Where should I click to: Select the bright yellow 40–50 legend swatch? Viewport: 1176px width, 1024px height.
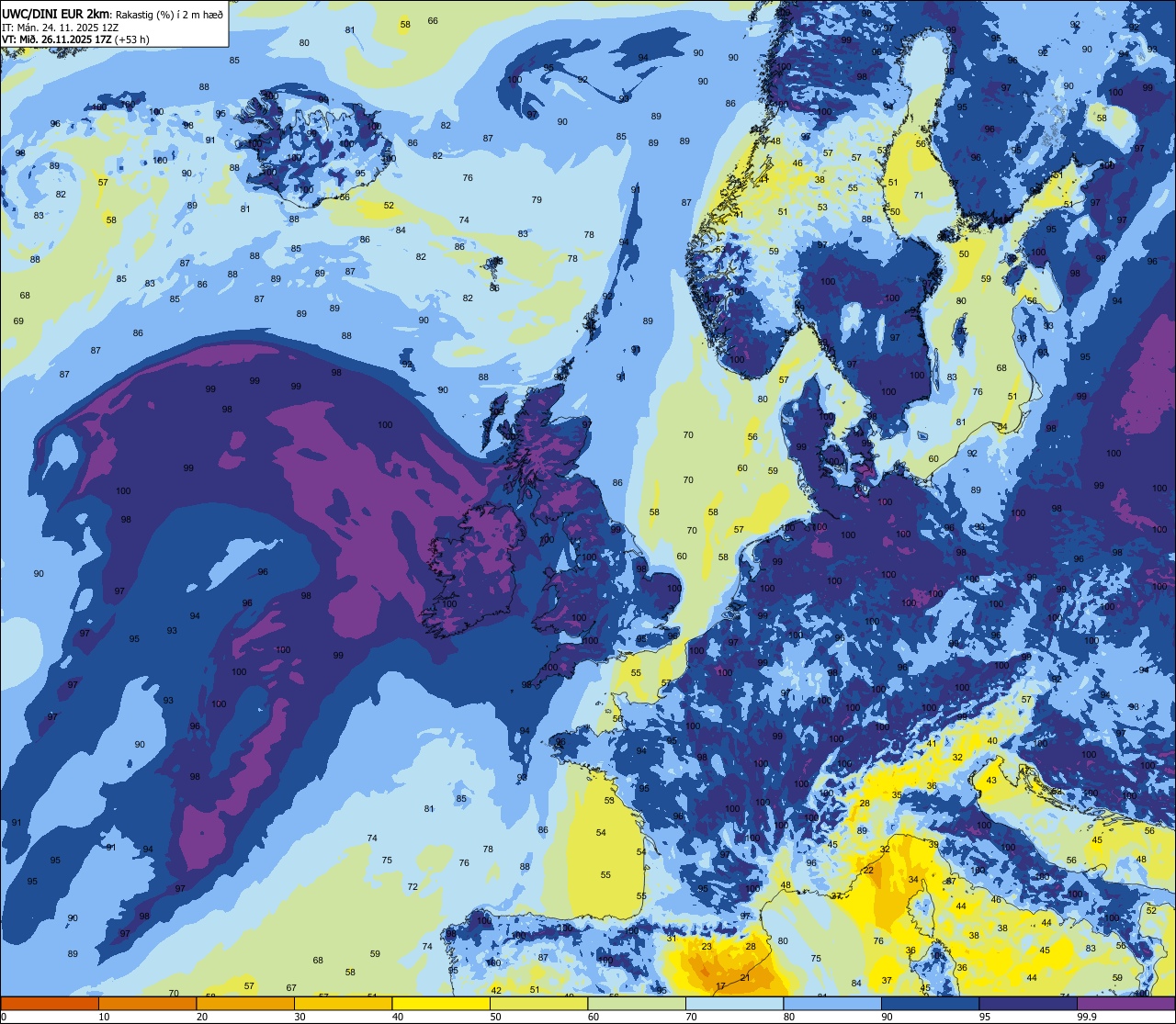pyautogui.click(x=441, y=1004)
